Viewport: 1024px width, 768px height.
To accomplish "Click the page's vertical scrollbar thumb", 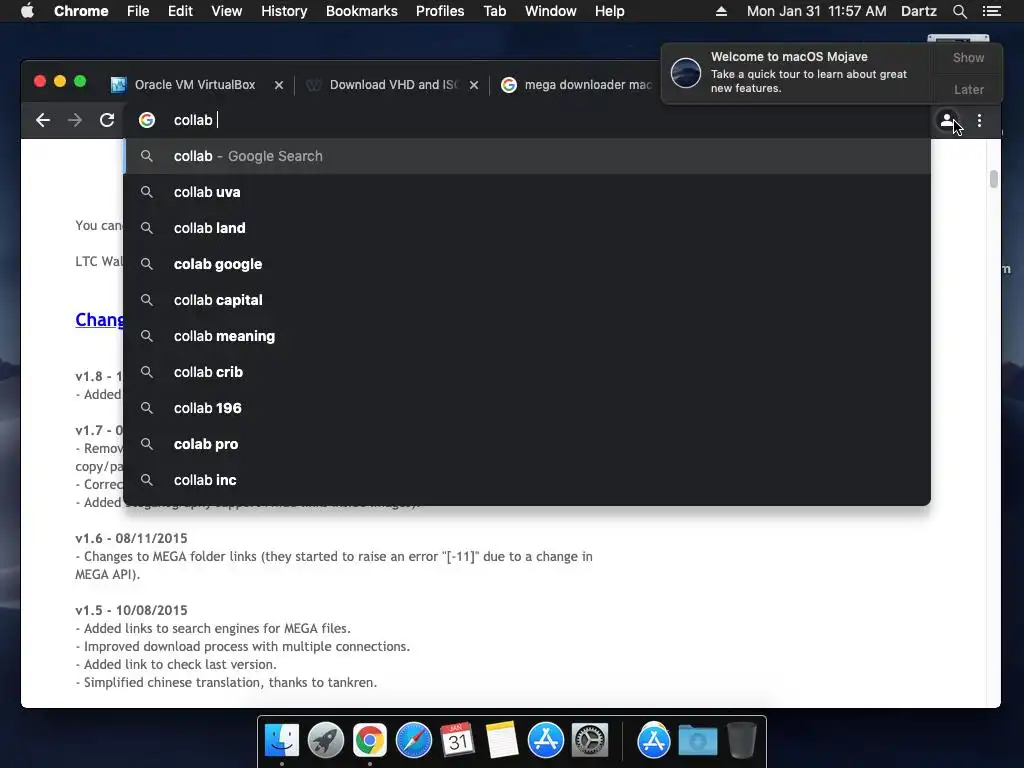I will pyautogui.click(x=993, y=179).
